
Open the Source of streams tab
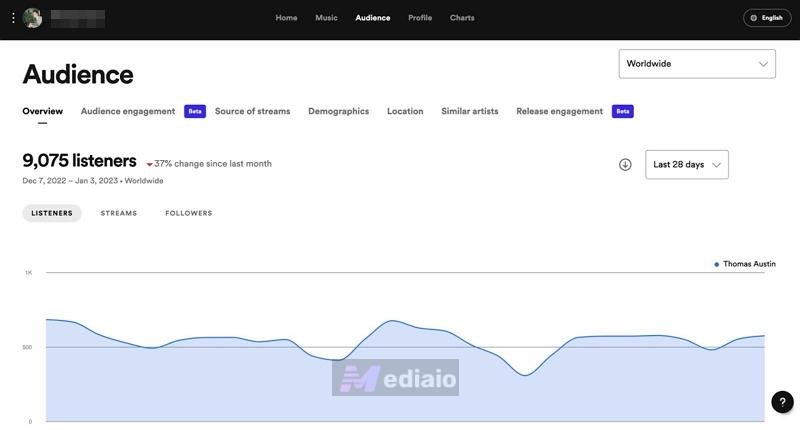pos(252,111)
